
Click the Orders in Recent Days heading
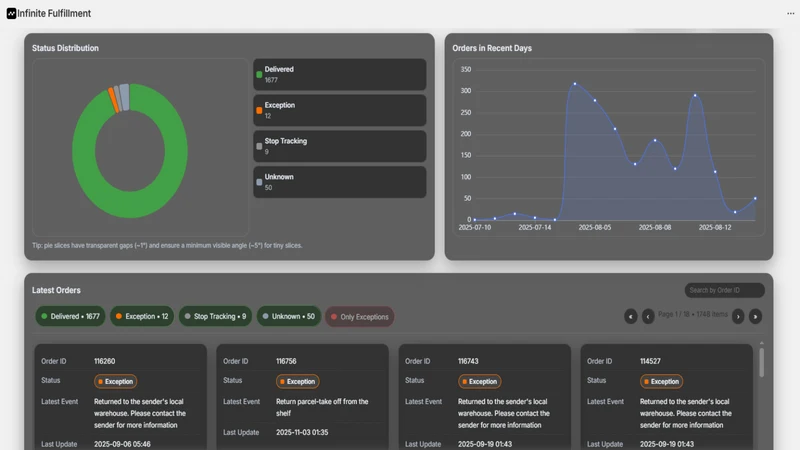[x=492, y=48]
